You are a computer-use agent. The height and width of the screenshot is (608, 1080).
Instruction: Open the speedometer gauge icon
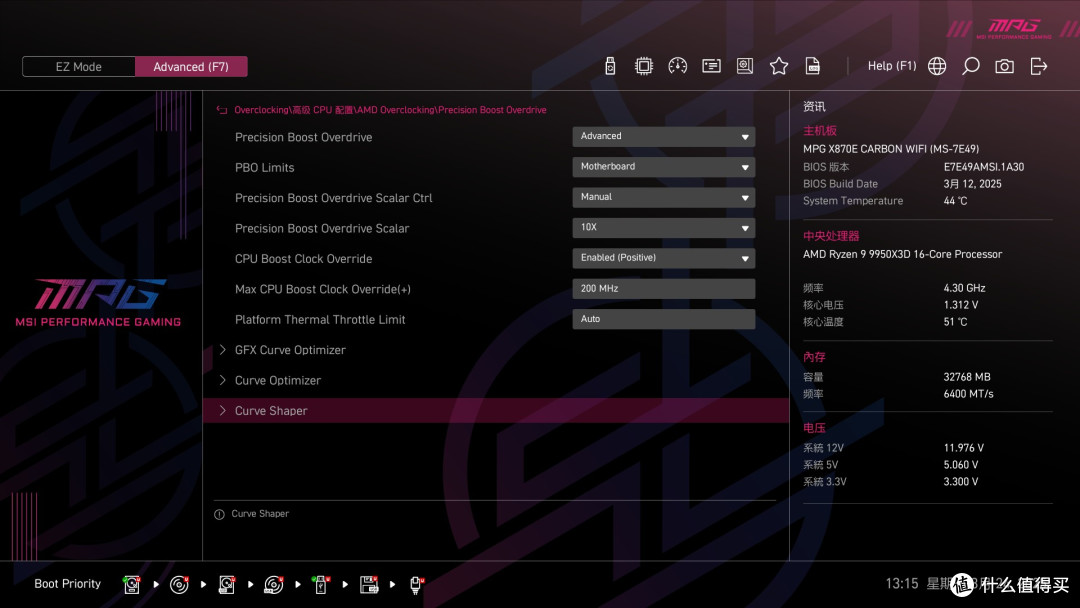pyautogui.click(x=677, y=66)
